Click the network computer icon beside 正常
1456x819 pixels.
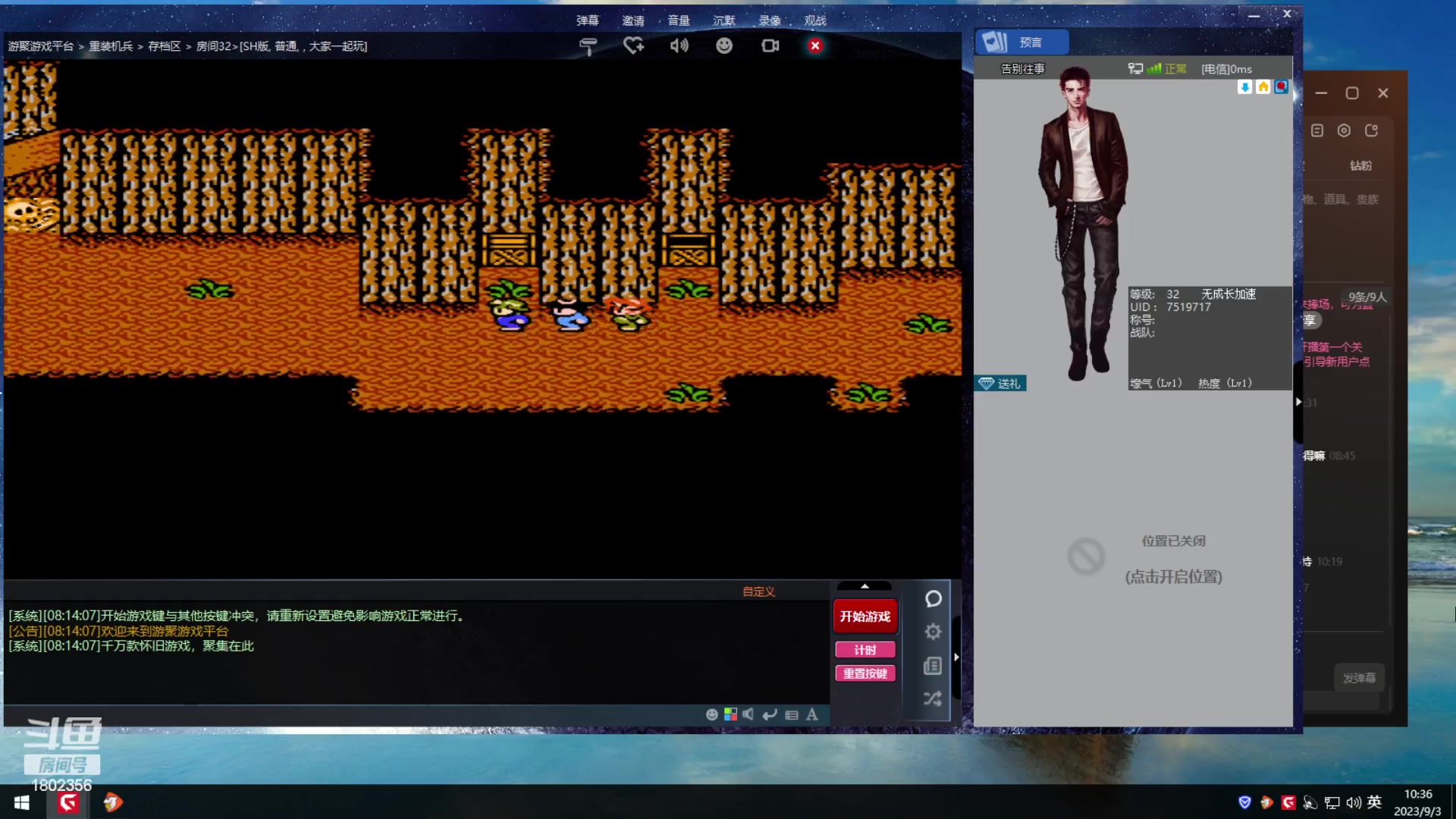pos(1135,69)
